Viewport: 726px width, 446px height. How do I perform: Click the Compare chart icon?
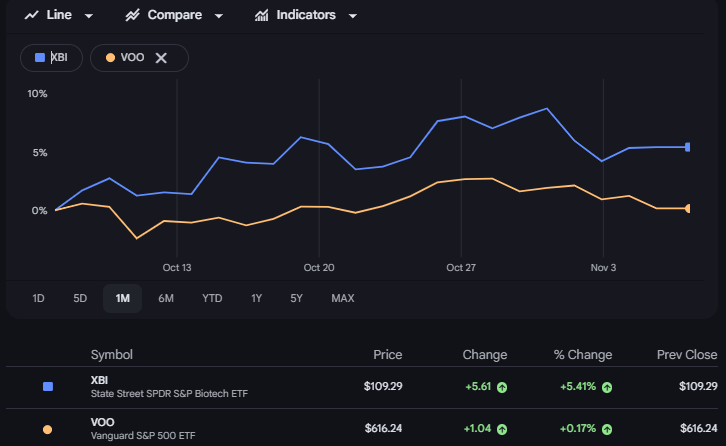click(133, 16)
